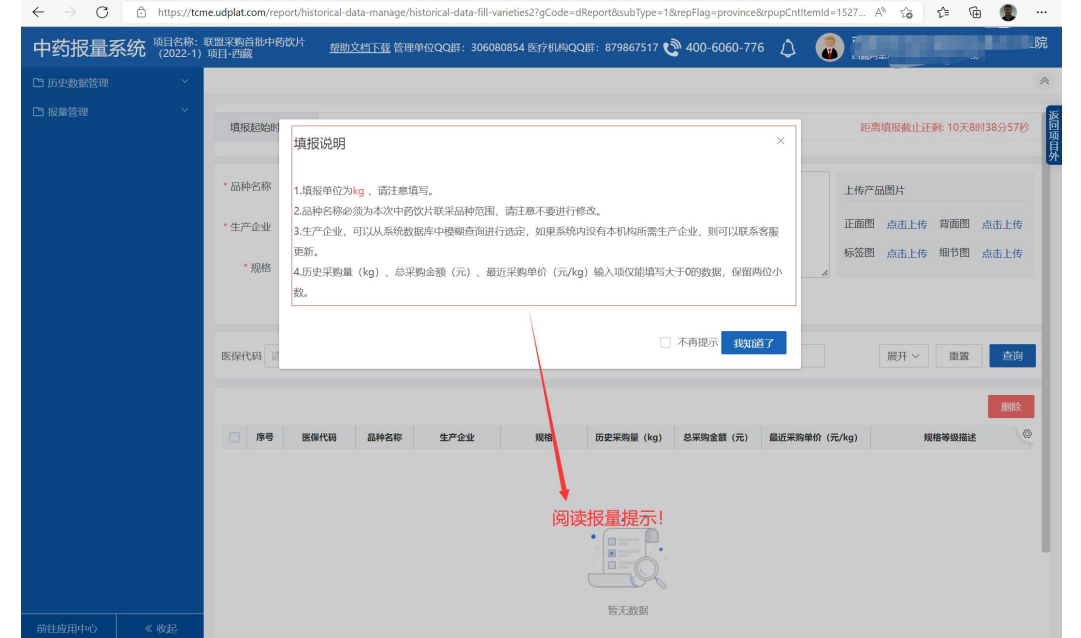
Task: Click the 暂无数据 empty state illustration
Action: (x=627, y=559)
